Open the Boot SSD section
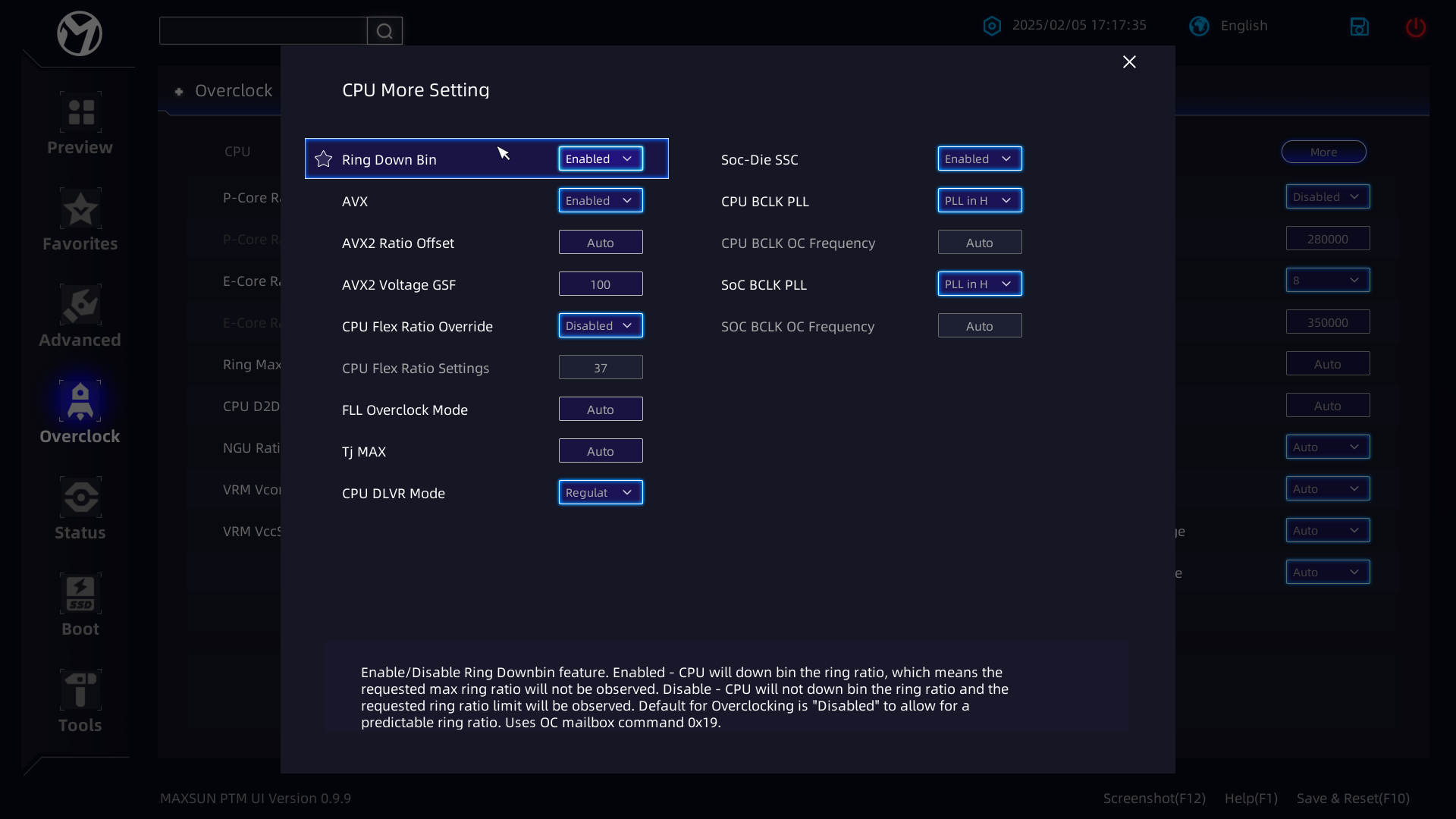Screen dimensions: 1456x819 pos(80,595)
